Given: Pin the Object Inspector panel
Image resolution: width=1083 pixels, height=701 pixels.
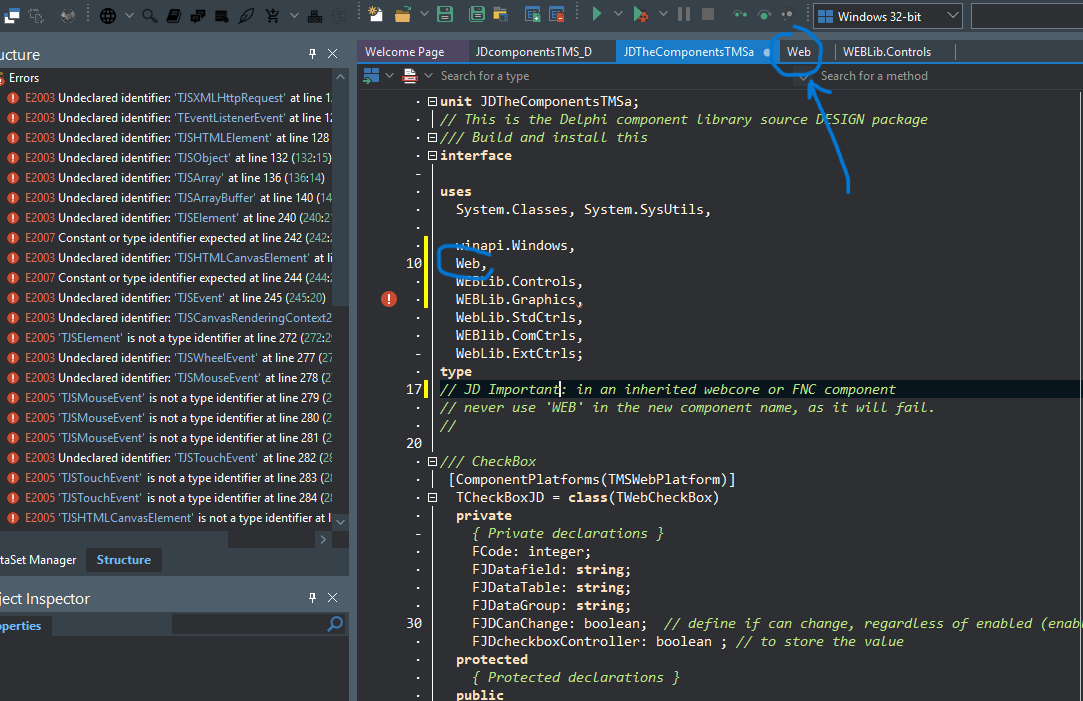Looking at the screenshot, I should [x=312, y=598].
